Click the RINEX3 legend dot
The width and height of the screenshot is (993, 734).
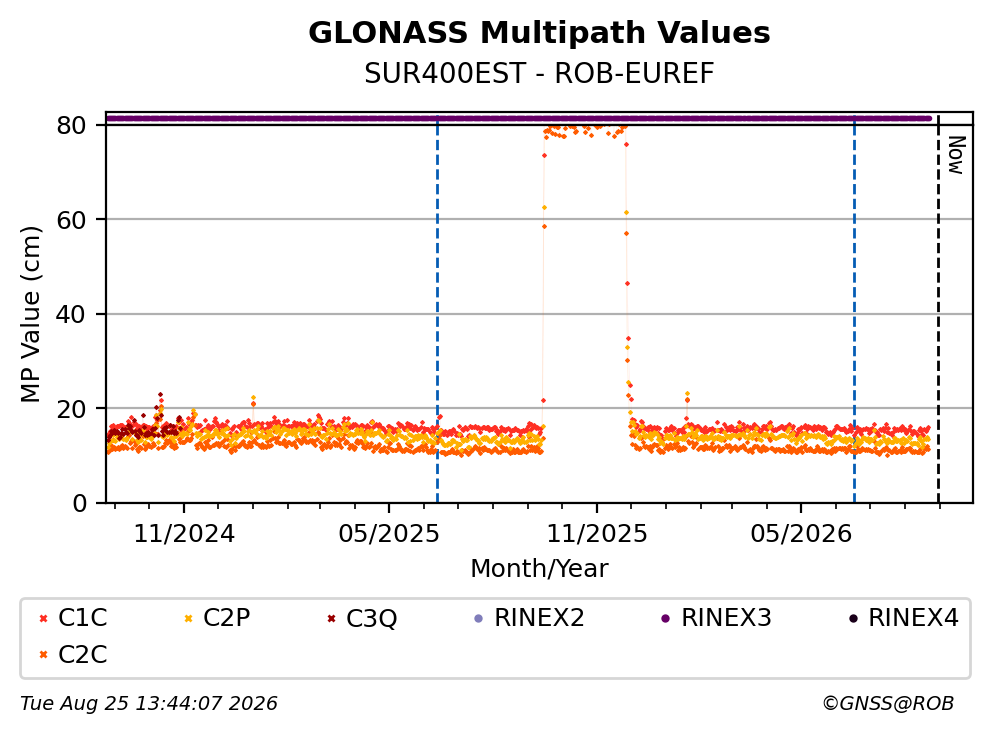(x=666, y=618)
